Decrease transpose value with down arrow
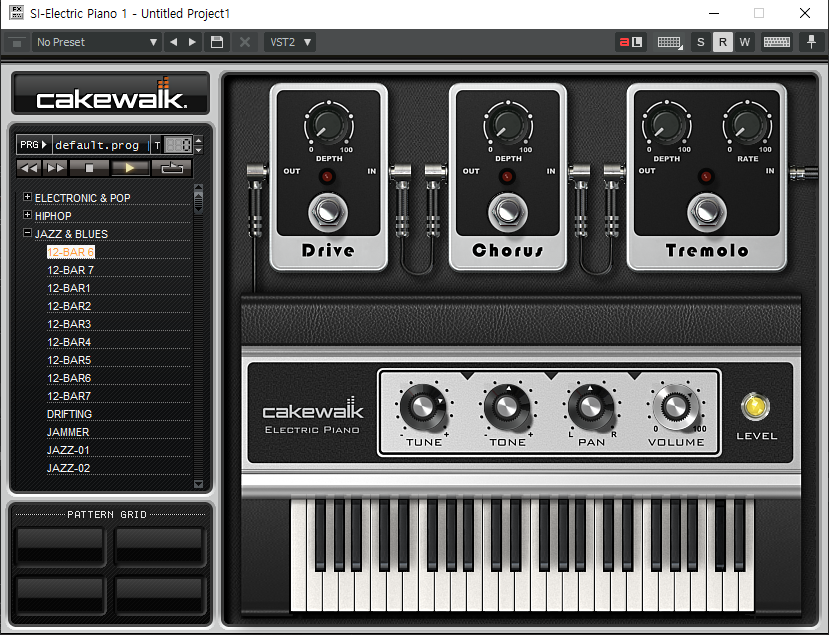This screenshot has height=635, width=829. 199,150
